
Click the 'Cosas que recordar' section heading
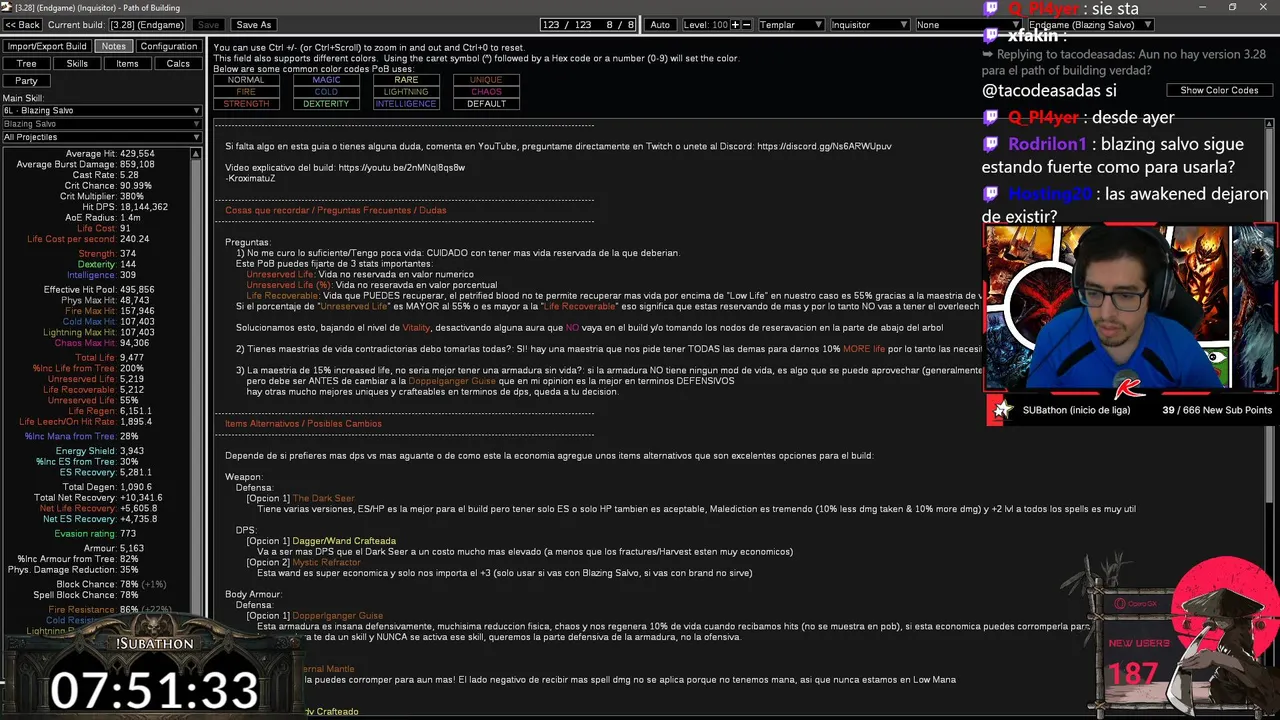[335, 211]
